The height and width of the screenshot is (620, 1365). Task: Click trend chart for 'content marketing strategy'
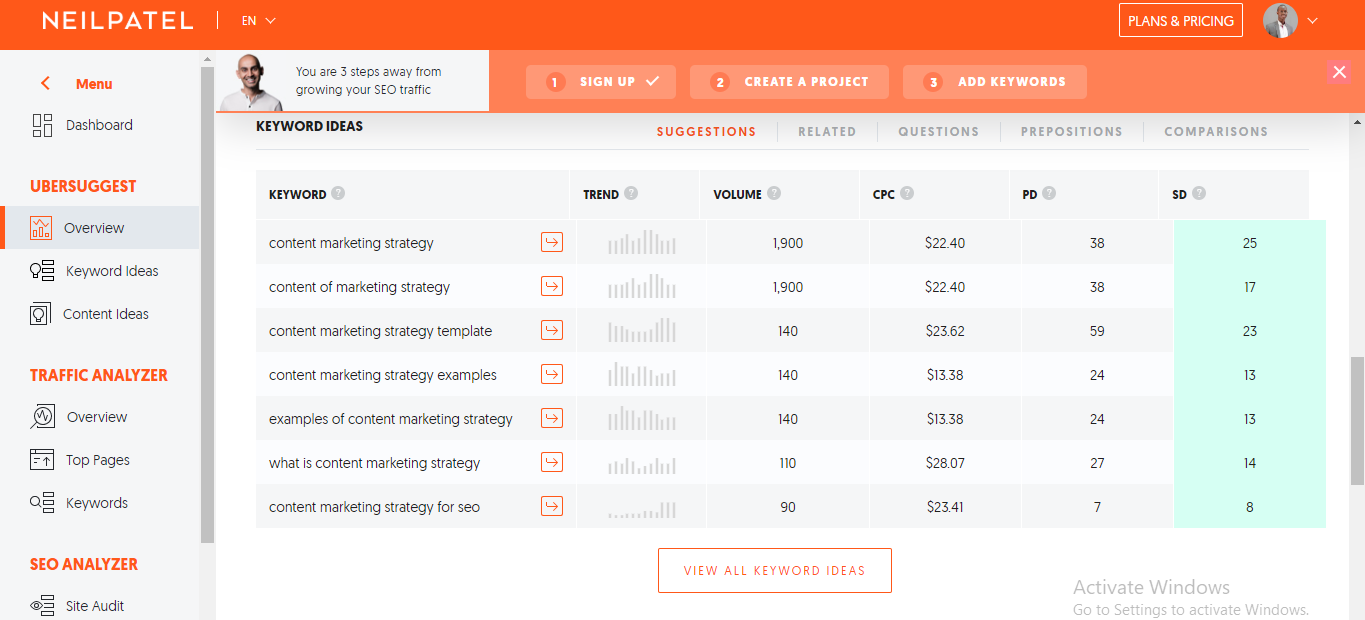click(642, 242)
